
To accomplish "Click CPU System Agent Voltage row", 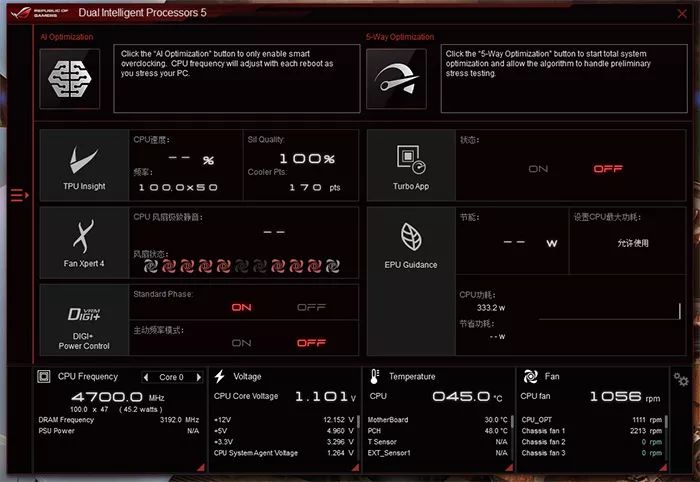I will tap(284, 453).
